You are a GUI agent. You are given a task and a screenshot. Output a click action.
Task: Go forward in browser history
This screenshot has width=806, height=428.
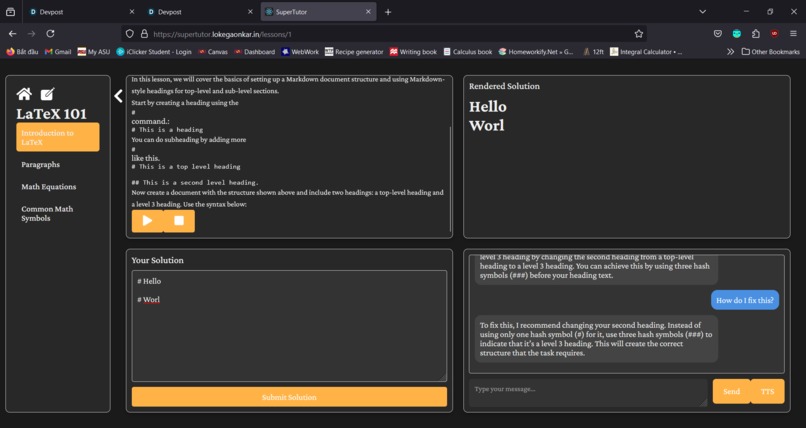[x=31, y=33]
